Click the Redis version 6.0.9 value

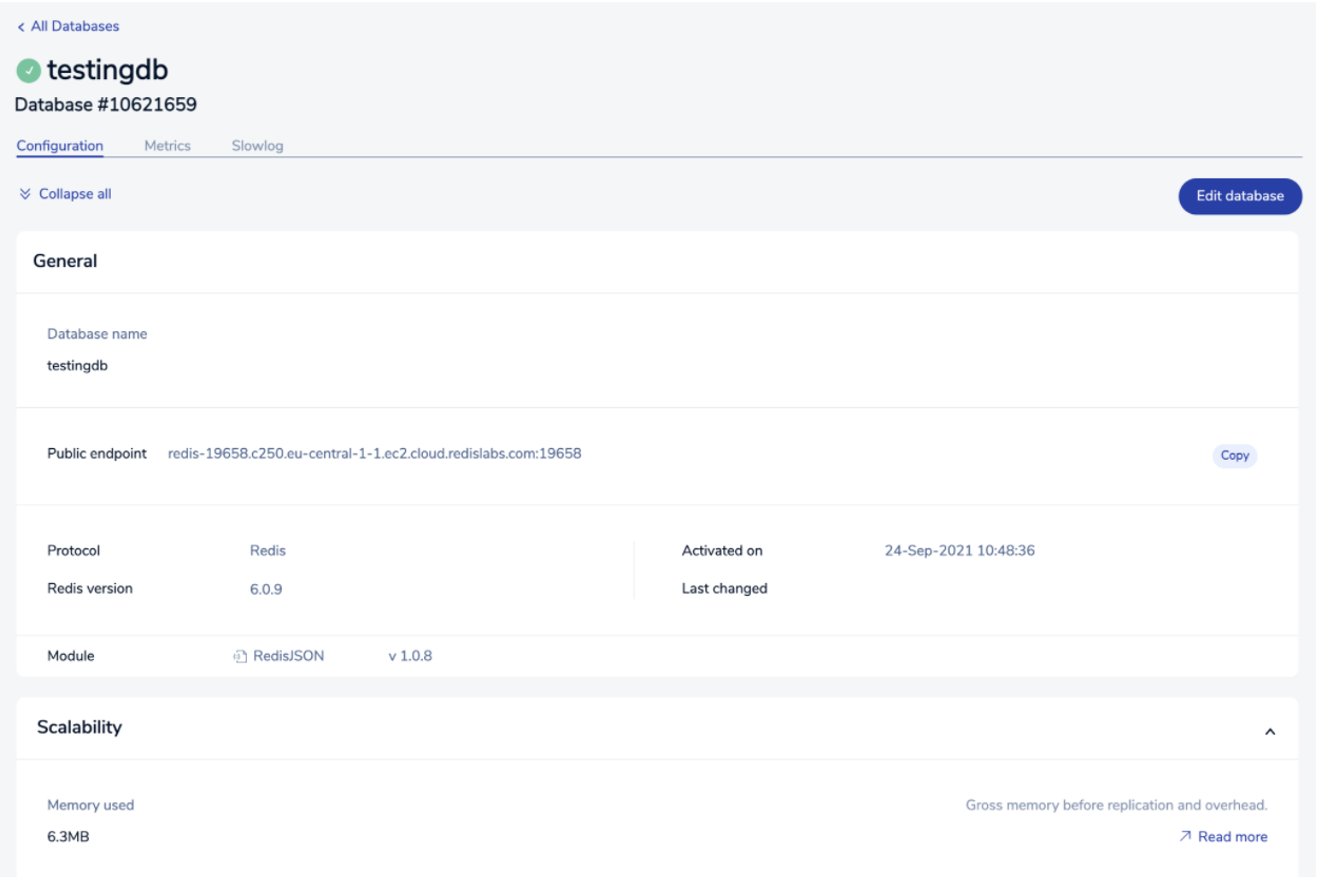point(265,589)
